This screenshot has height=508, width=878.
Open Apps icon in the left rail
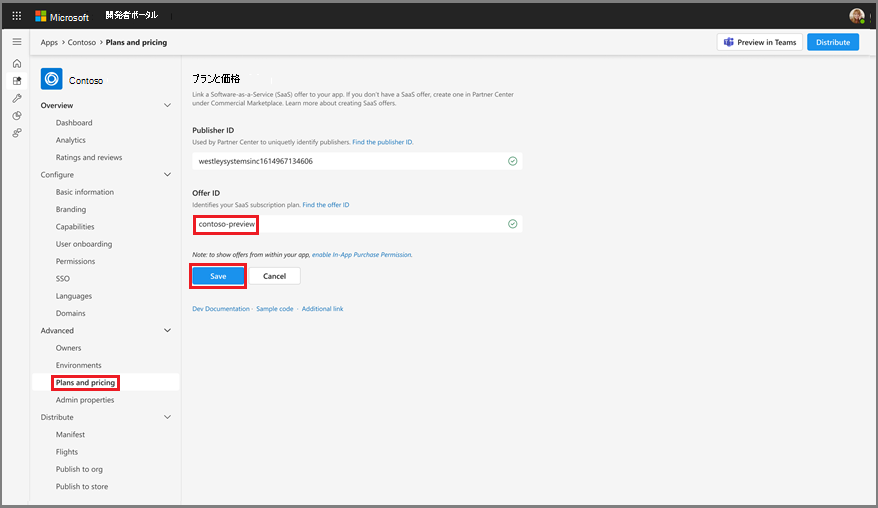pyautogui.click(x=17, y=81)
